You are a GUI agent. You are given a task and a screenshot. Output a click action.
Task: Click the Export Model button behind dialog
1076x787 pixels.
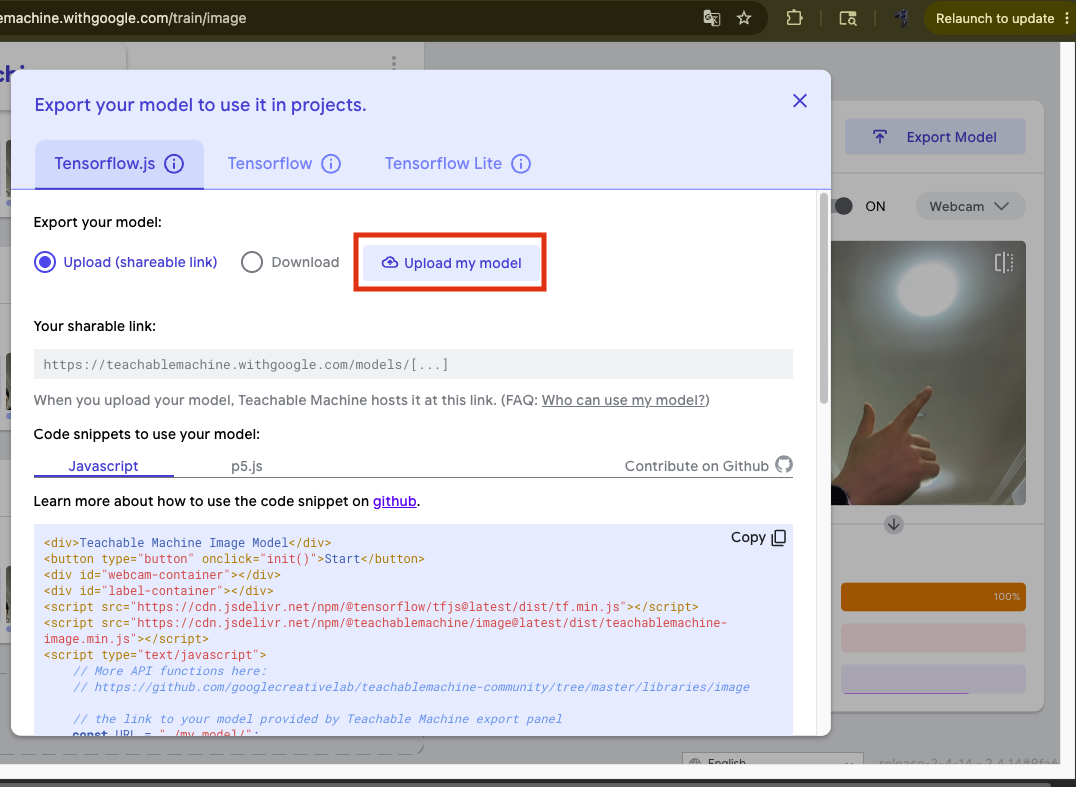click(x=935, y=137)
